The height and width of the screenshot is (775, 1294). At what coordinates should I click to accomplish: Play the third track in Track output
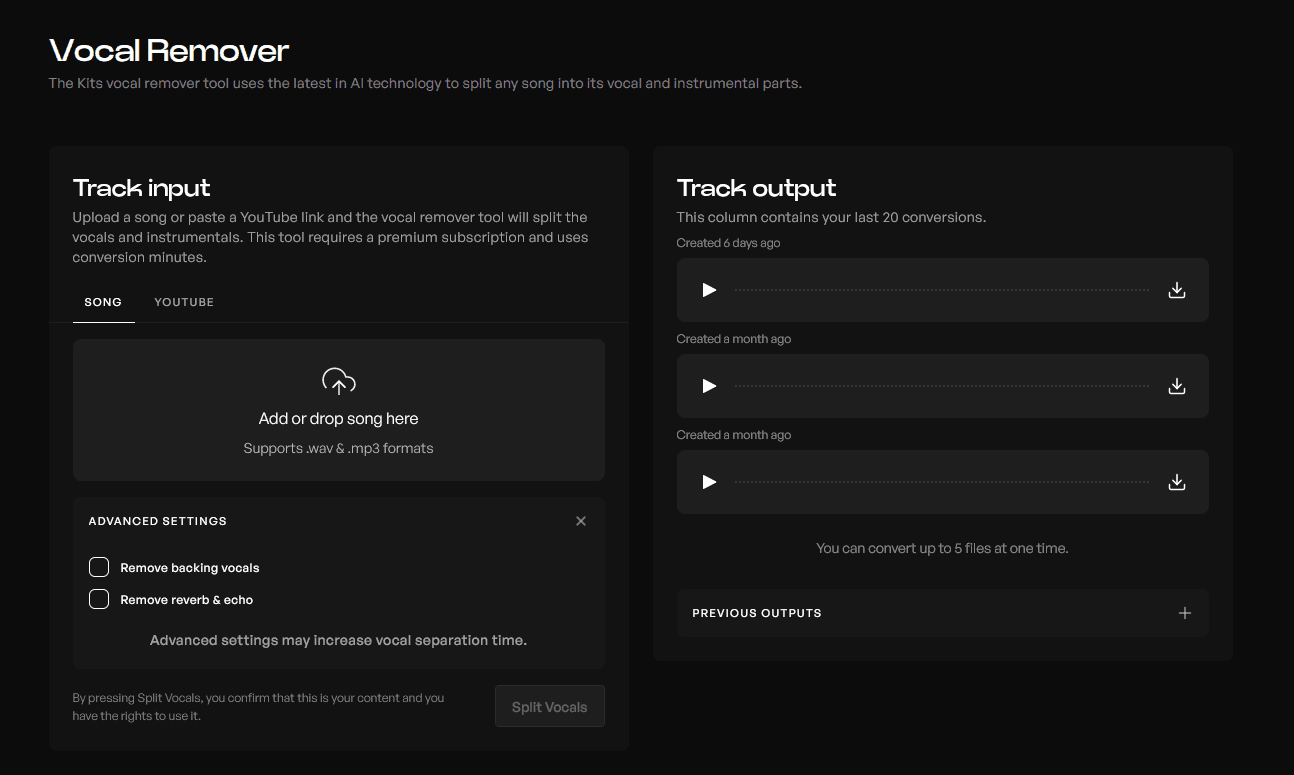pyautogui.click(x=709, y=482)
